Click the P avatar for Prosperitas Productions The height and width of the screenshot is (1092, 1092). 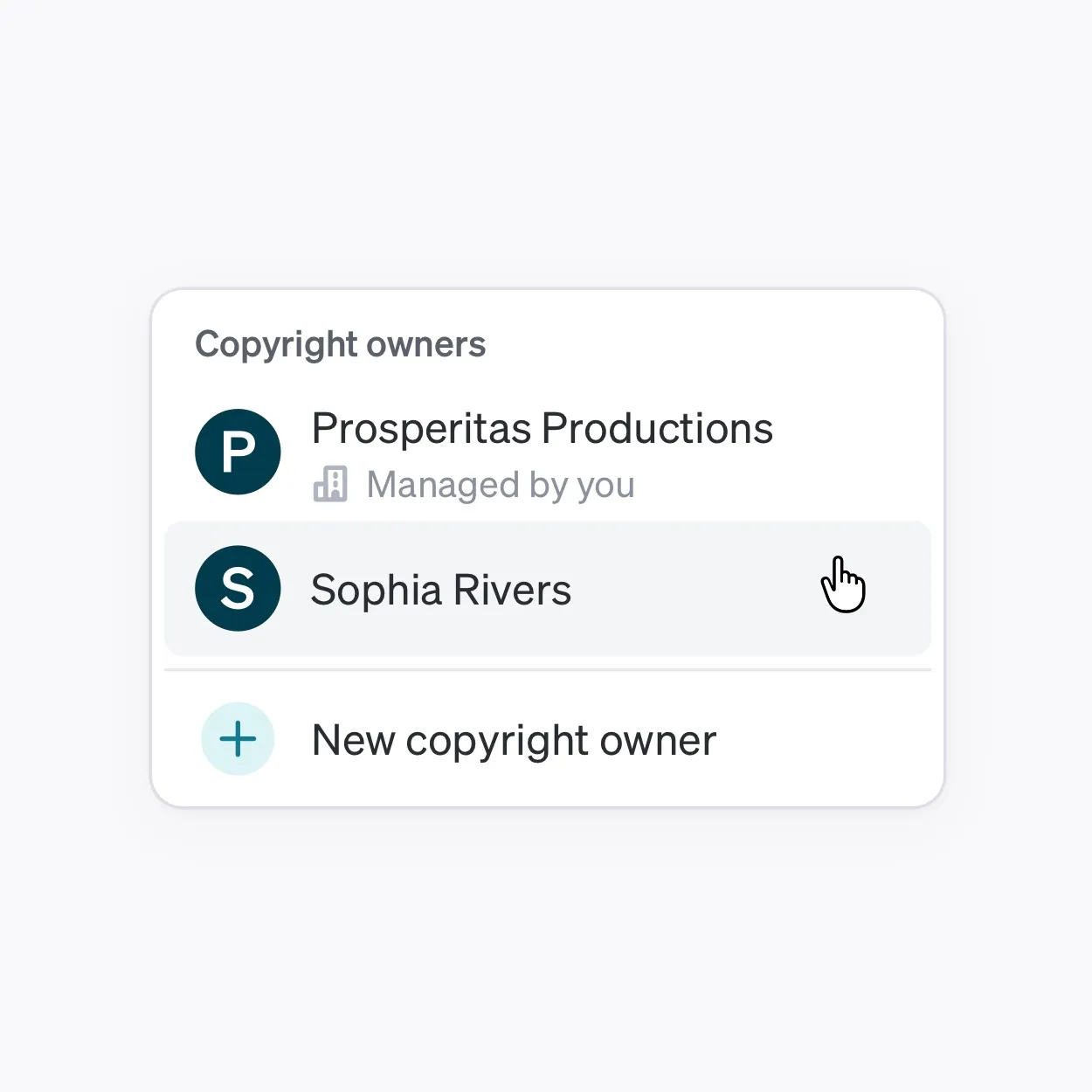[238, 452]
